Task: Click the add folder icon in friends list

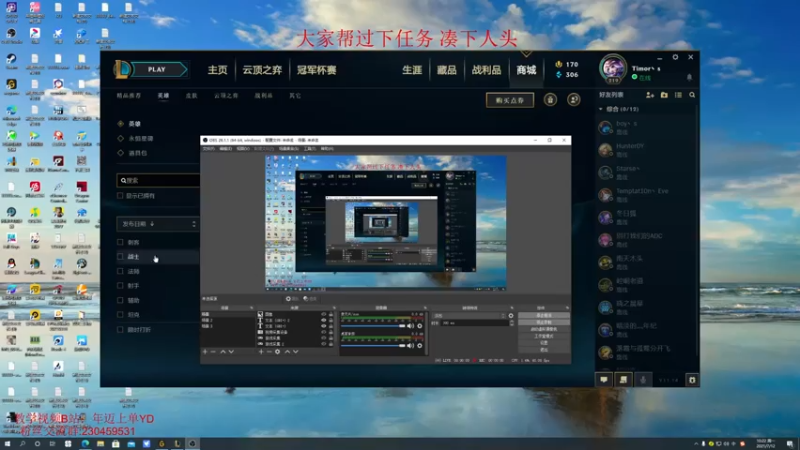Action: pyautogui.click(x=664, y=95)
